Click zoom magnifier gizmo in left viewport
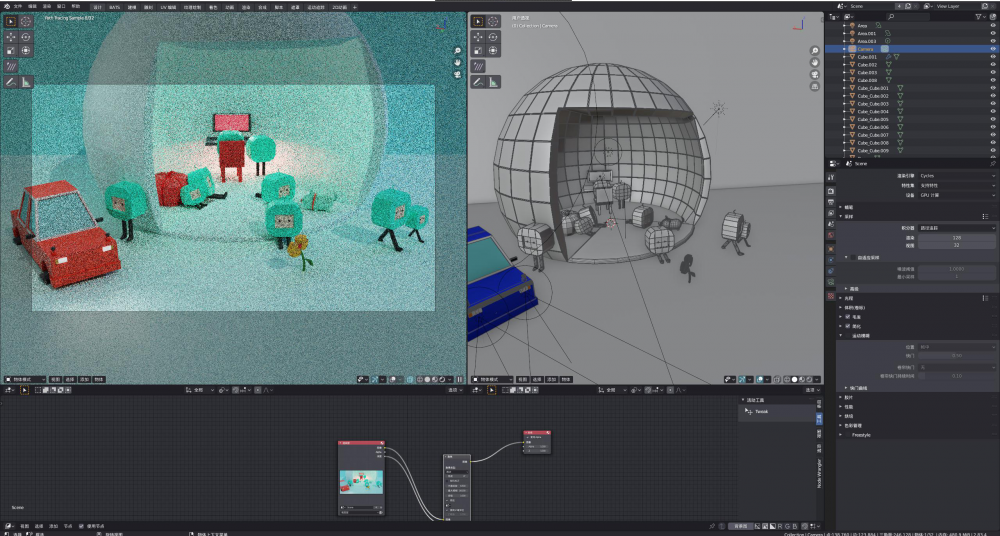 point(457,50)
